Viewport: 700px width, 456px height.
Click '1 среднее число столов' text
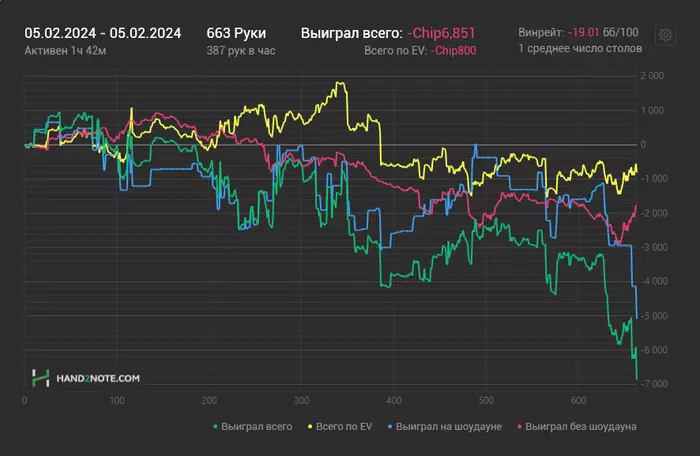coord(580,48)
